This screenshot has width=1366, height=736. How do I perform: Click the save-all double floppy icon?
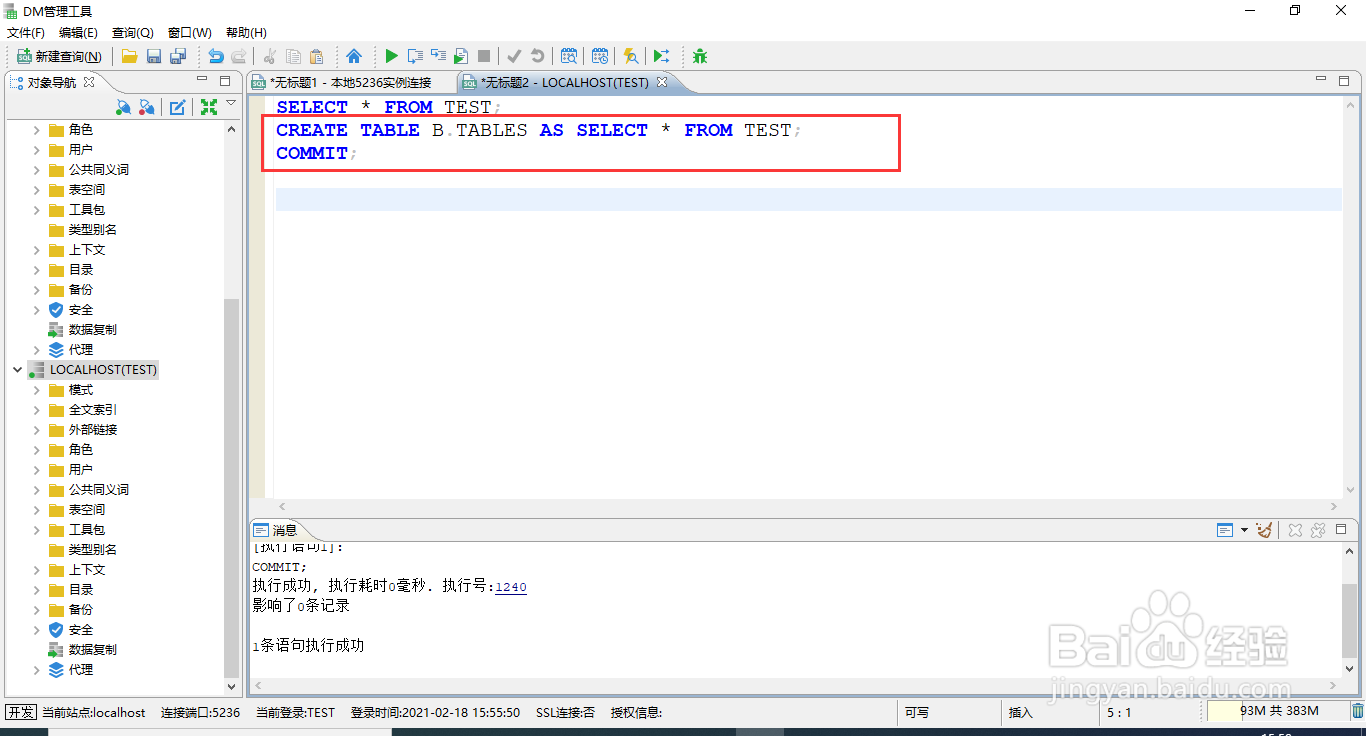178,57
